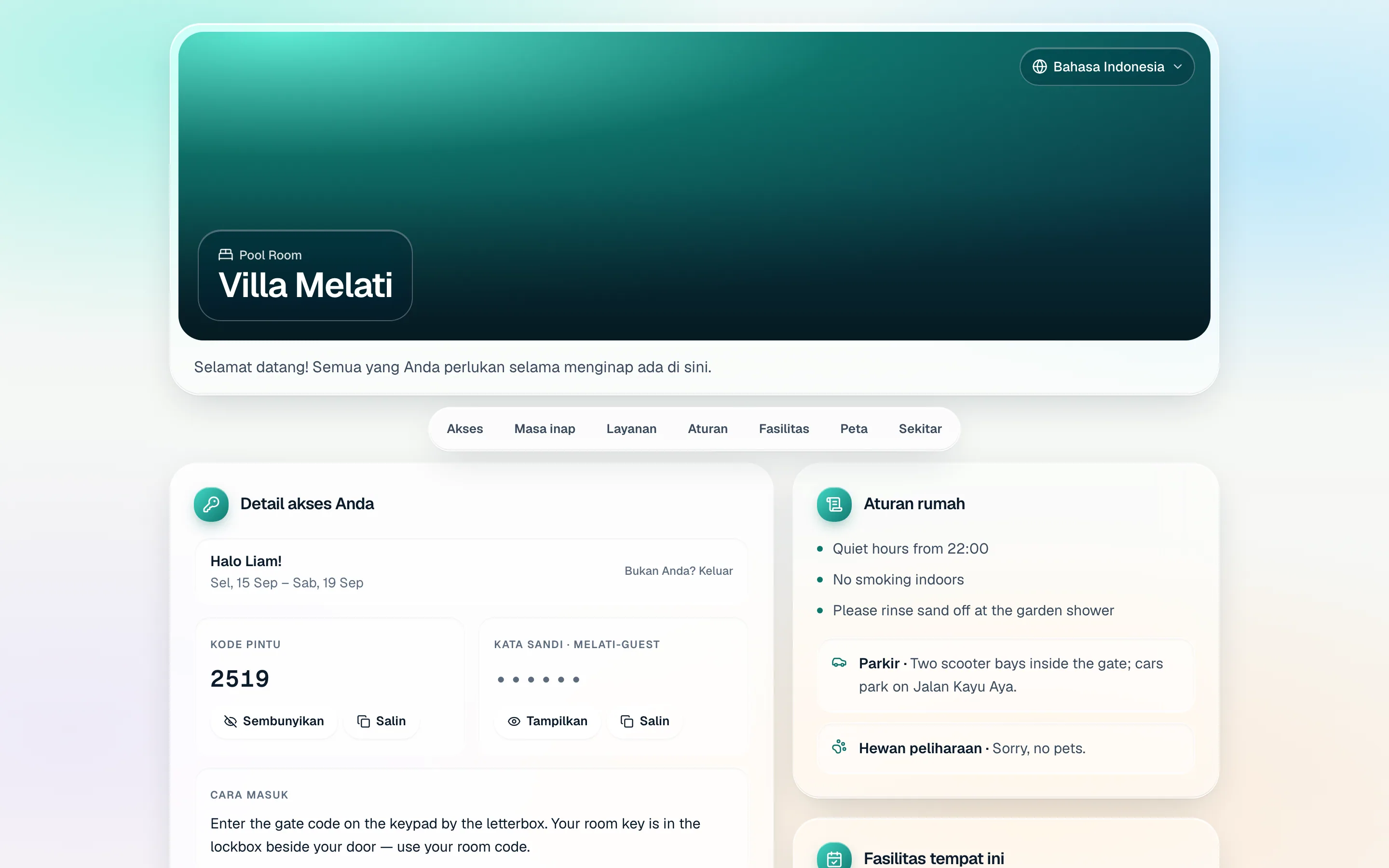Click the Detail akses Anda heading
This screenshot has height=868, width=1389.
click(307, 504)
